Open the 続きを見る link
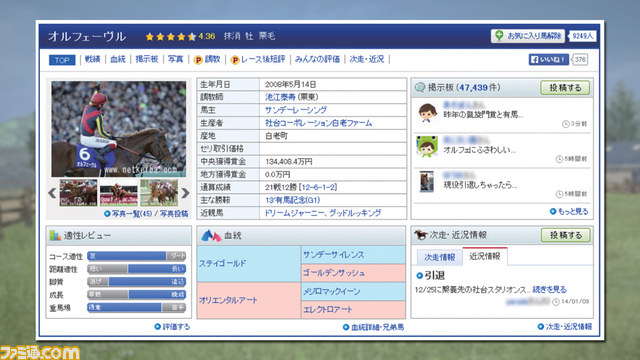Viewport: 640px width, 360px height. point(549,289)
